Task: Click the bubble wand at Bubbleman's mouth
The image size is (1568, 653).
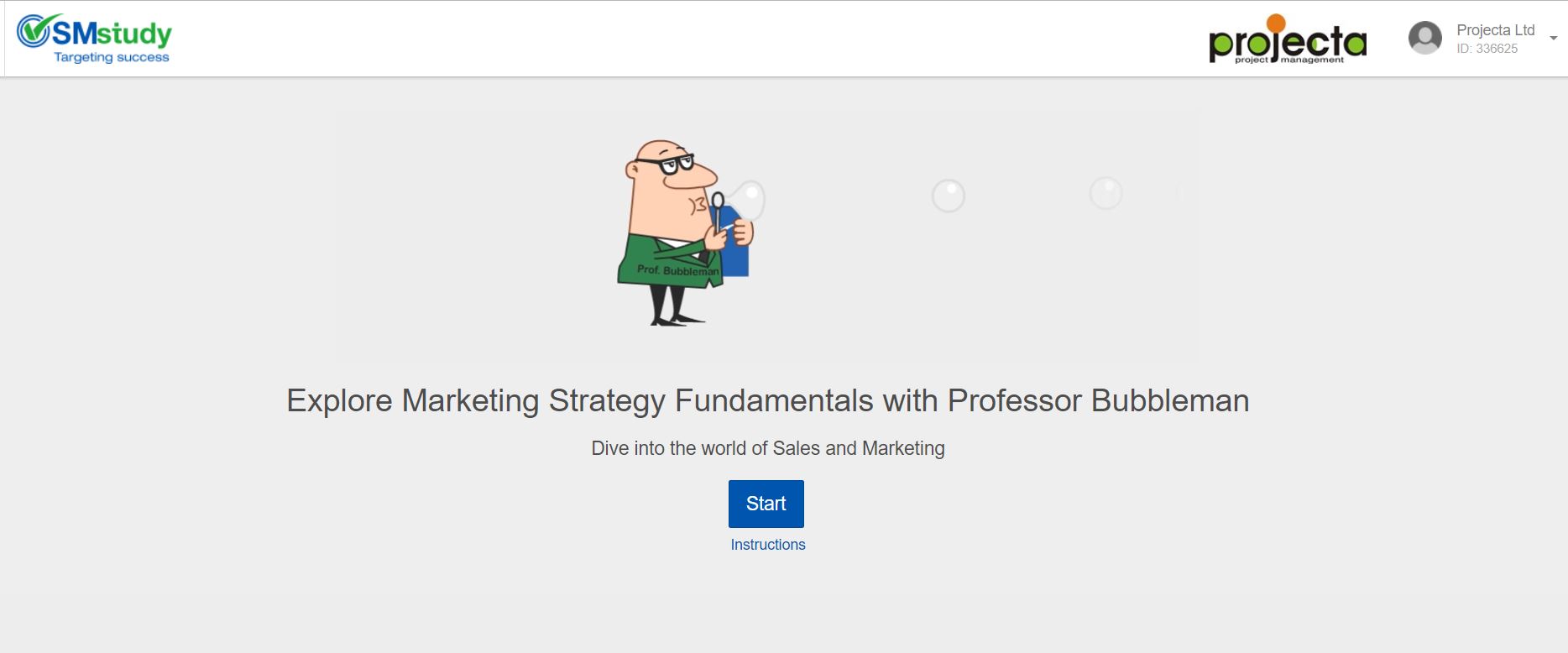Action: pos(718,201)
